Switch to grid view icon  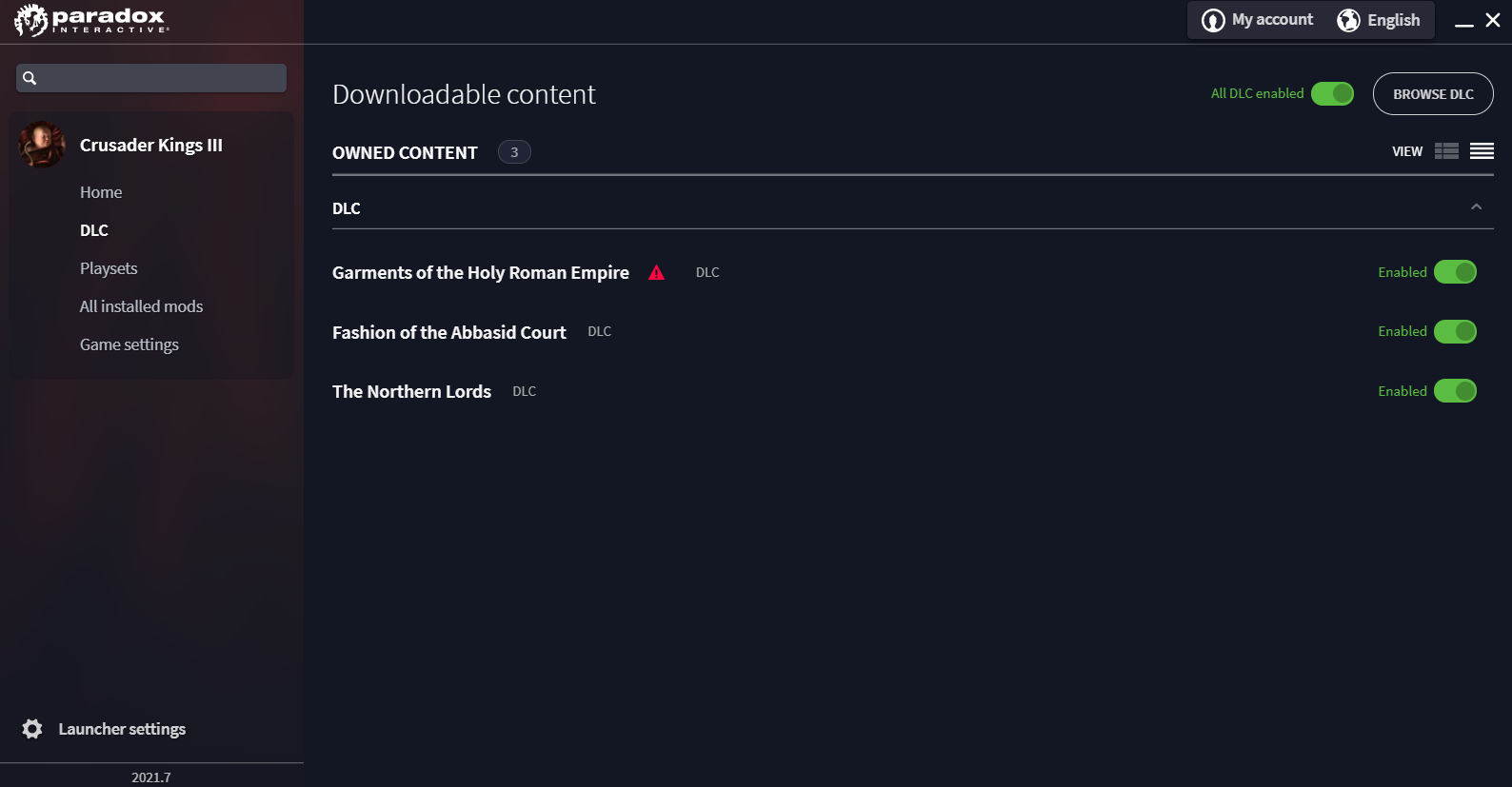pos(1446,151)
